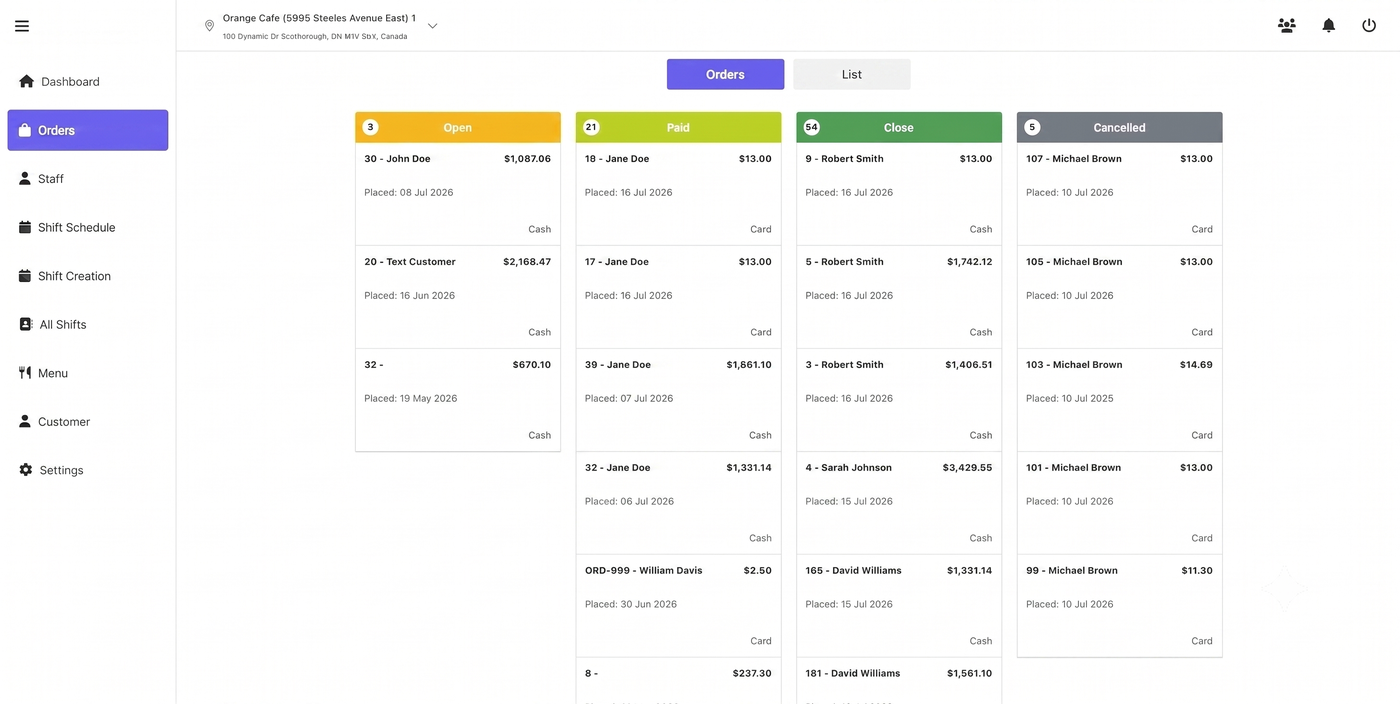Open order 4 - Sarah Johnson
The image size is (1400, 704).
coord(899,503)
